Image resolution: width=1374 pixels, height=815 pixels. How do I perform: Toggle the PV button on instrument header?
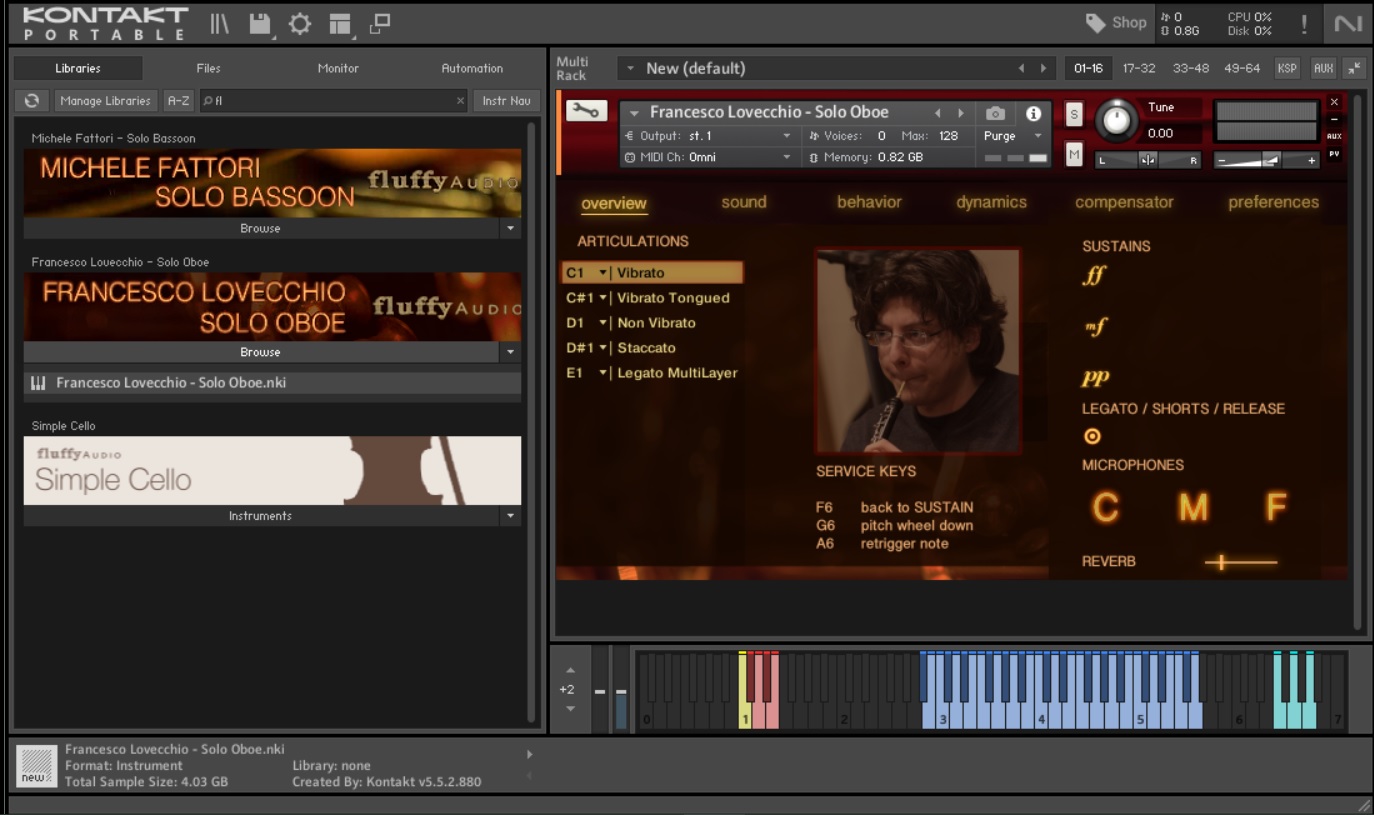1334,154
